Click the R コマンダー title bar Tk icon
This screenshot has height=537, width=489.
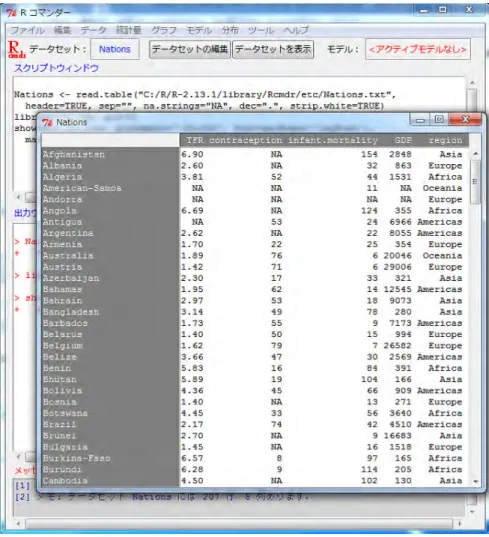pyautogui.click(x=12, y=13)
